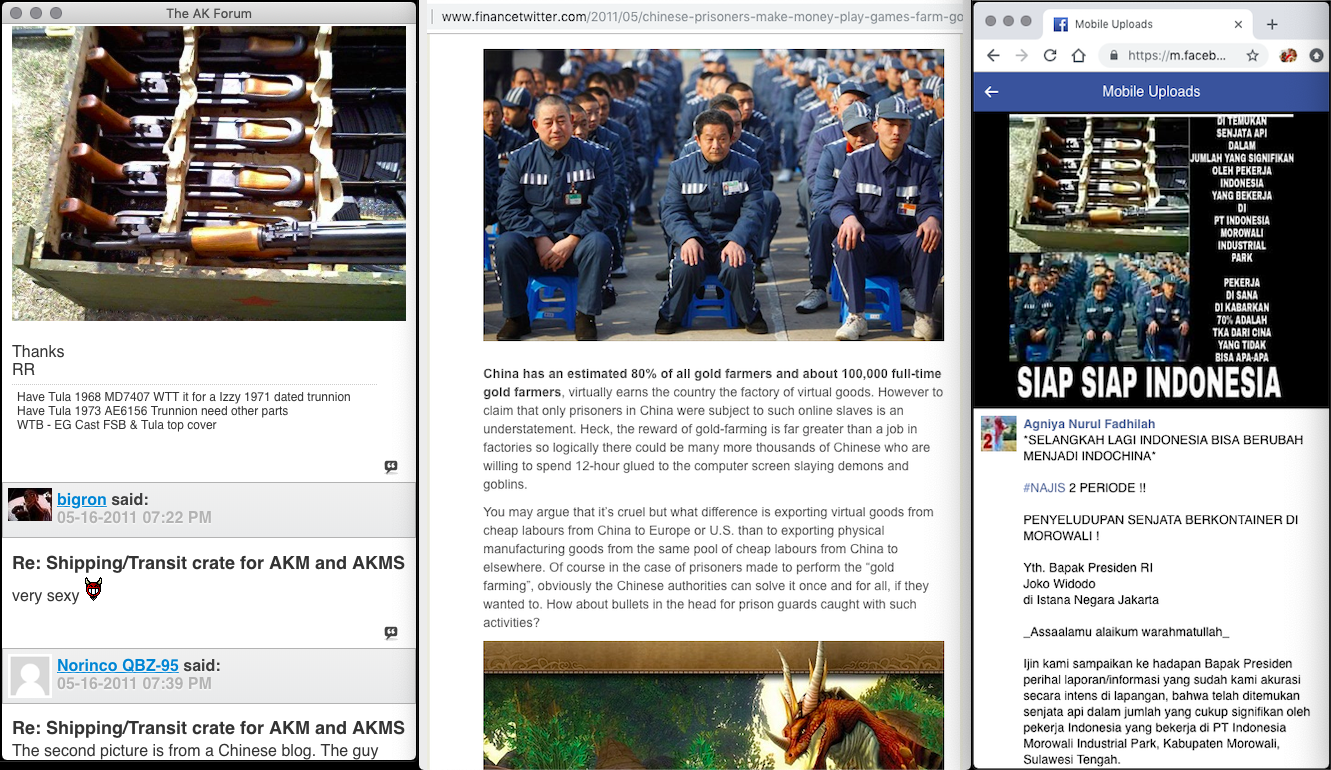The height and width of the screenshot is (770, 1331).
Task: Quote the post above bigron's reply
Action: coord(391,467)
